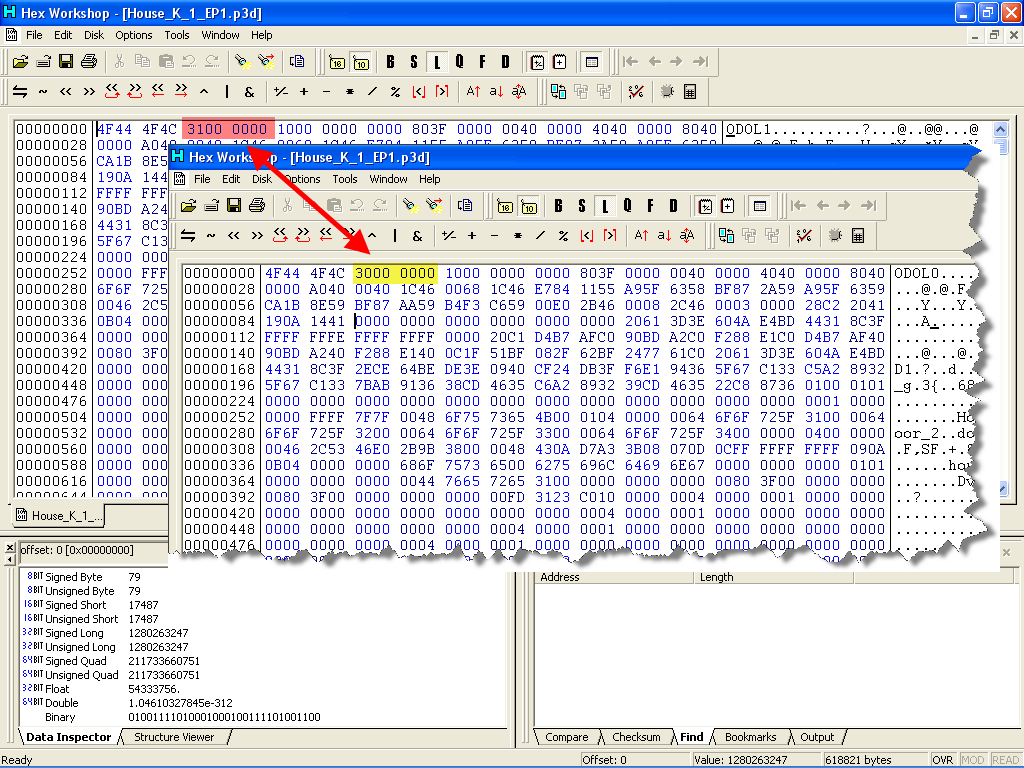This screenshot has height=768, width=1024.
Task: Click Save disk icon in main window toolbar
Action: 66,62
